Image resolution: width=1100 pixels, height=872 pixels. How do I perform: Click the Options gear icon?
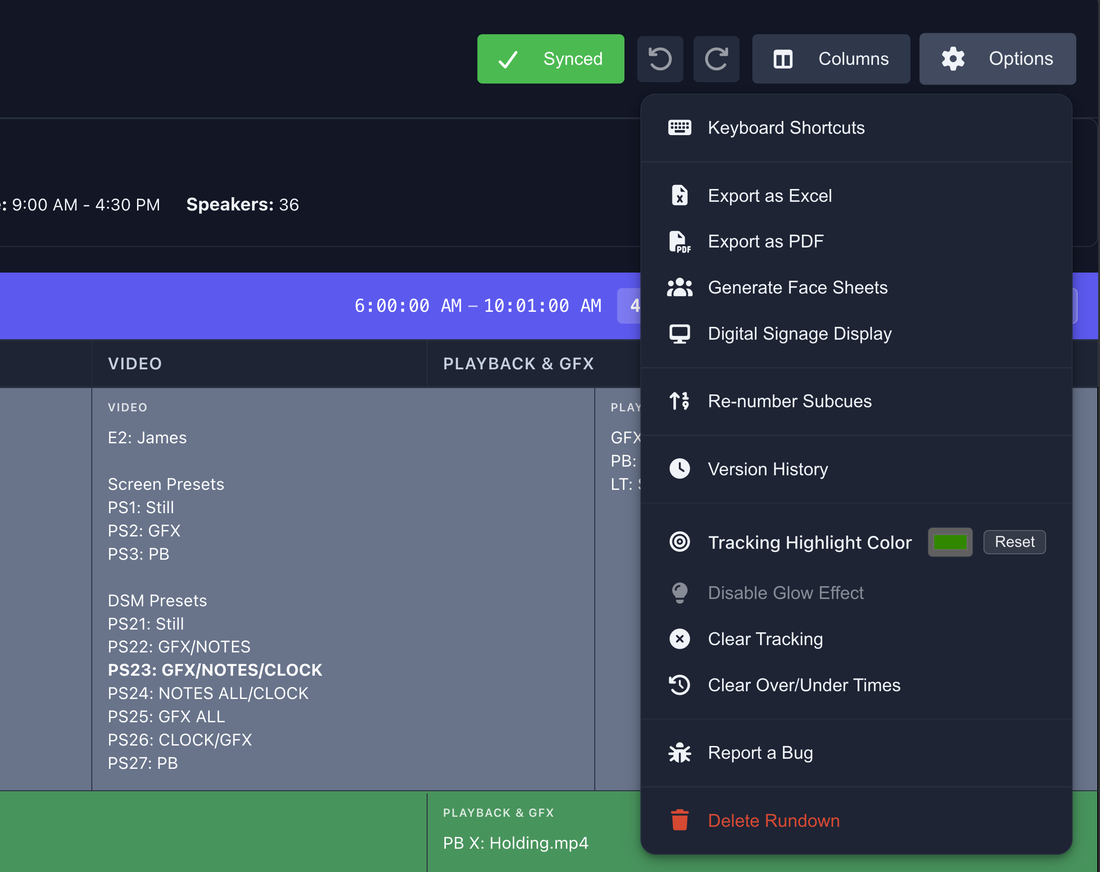tap(953, 59)
